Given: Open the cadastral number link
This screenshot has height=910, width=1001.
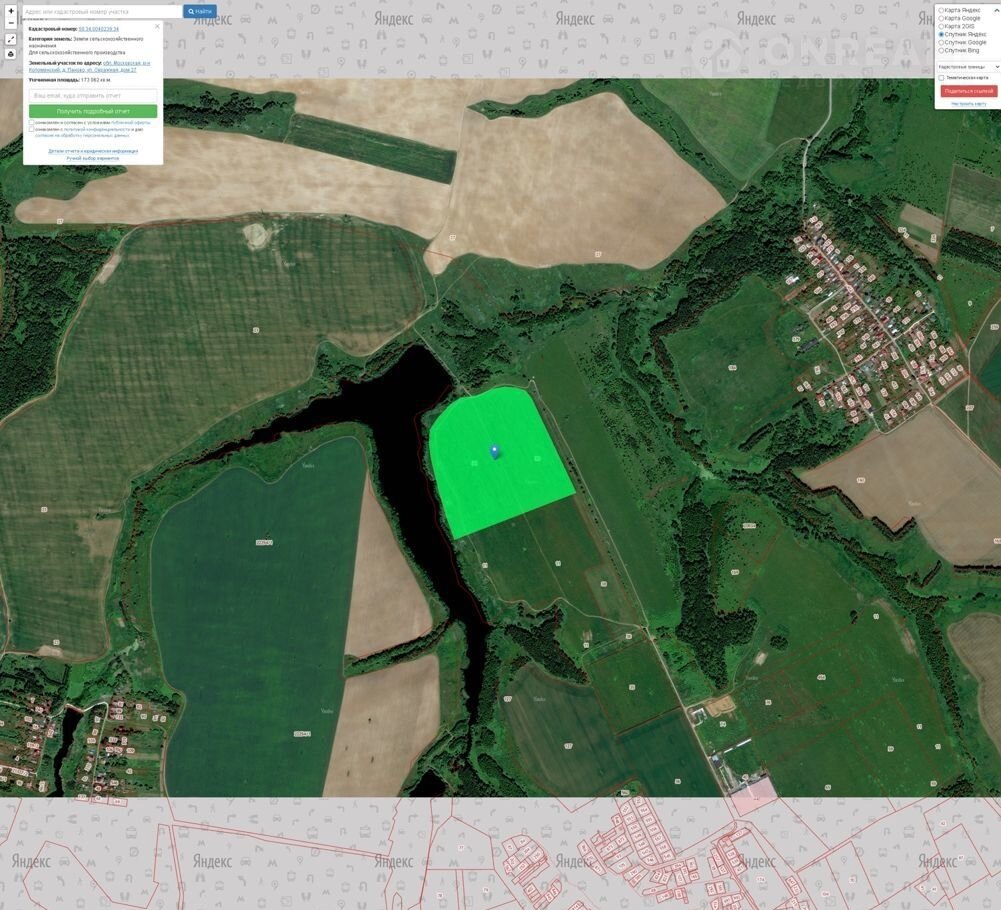Looking at the screenshot, I should pyautogui.click(x=99, y=29).
